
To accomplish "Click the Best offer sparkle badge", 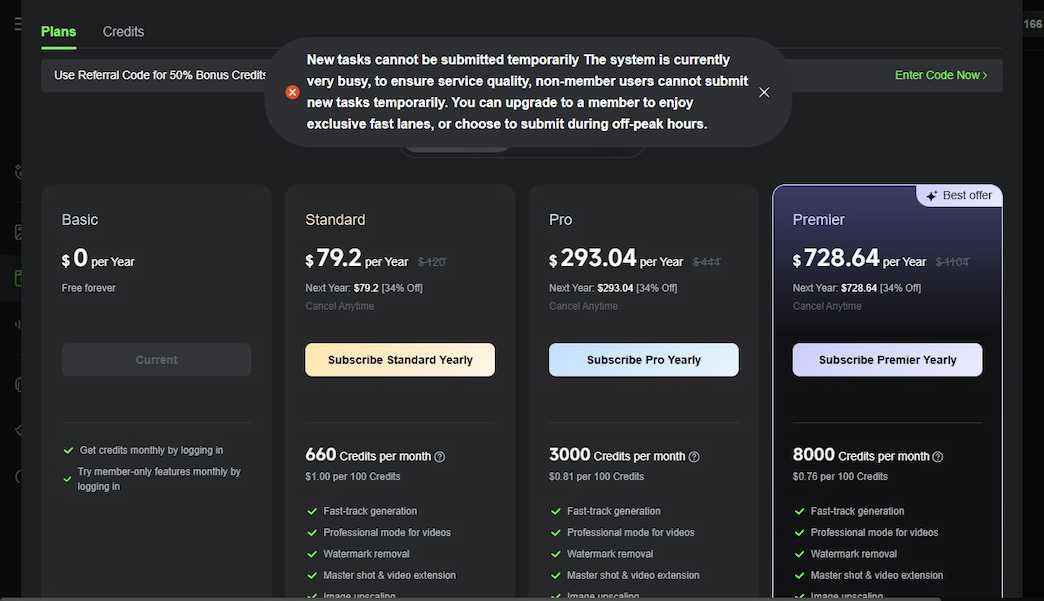I will tap(959, 196).
